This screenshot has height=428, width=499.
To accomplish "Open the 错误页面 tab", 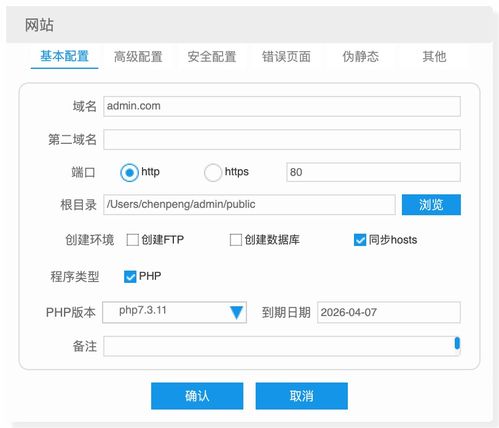I will coord(286,57).
